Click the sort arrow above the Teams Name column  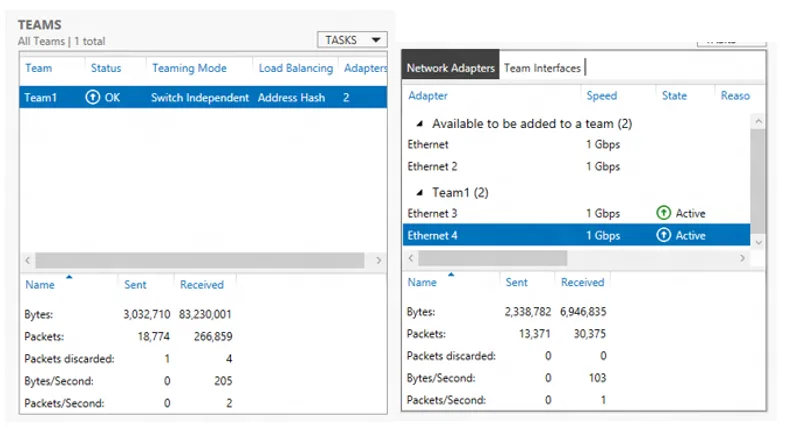point(69,277)
